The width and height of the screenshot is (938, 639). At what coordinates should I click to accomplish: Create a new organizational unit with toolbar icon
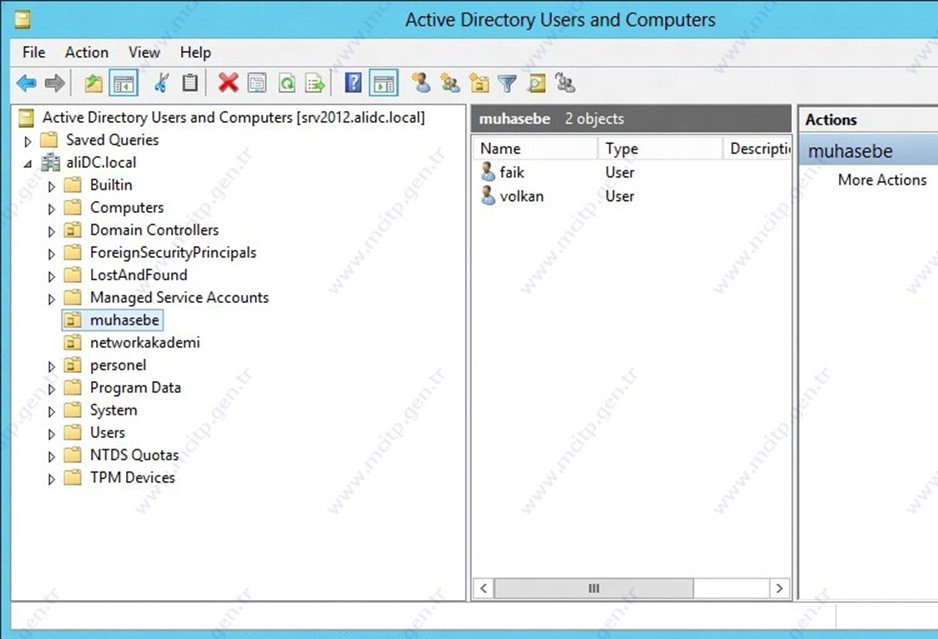[479, 83]
